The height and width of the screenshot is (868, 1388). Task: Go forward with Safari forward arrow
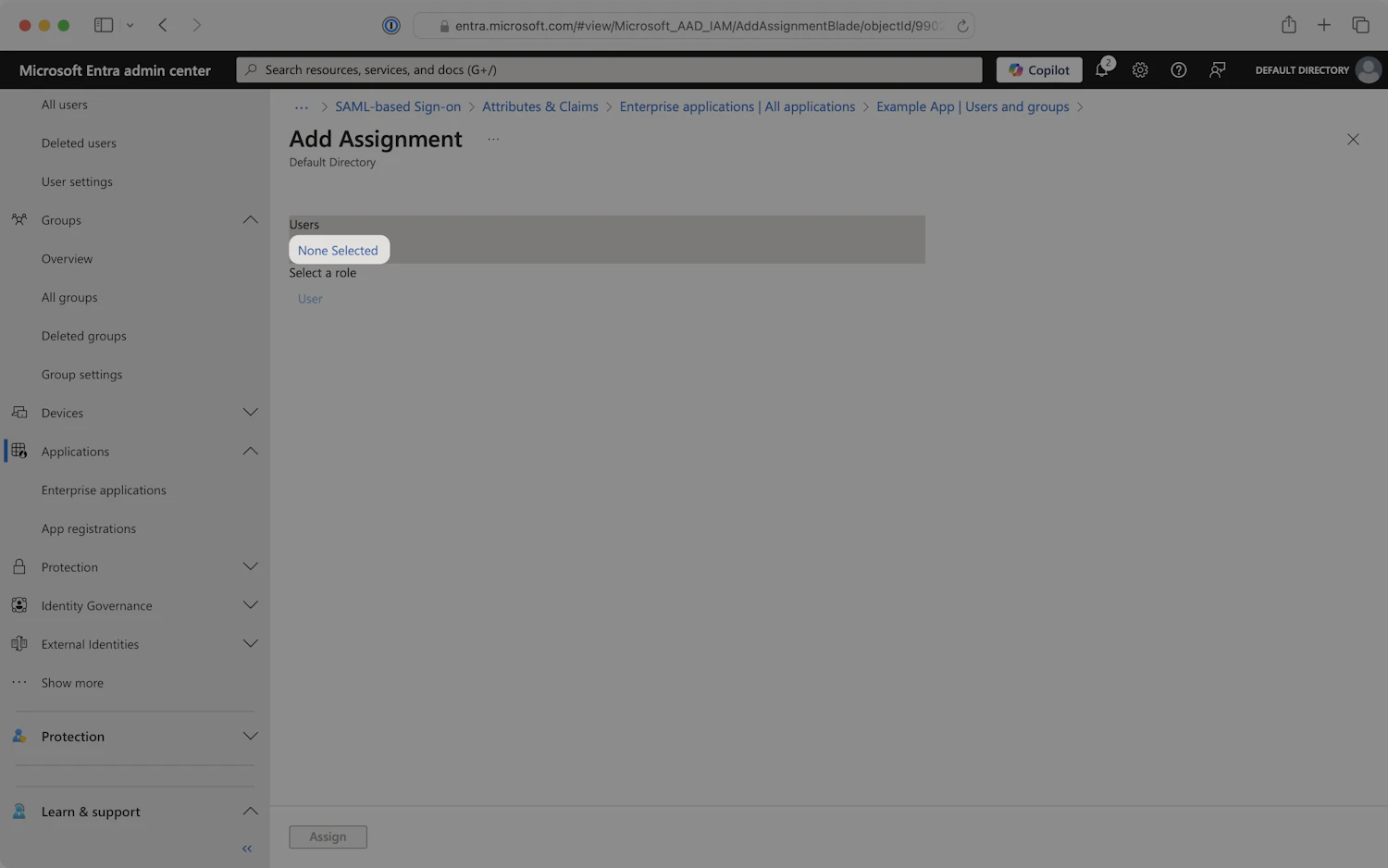tap(196, 25)
